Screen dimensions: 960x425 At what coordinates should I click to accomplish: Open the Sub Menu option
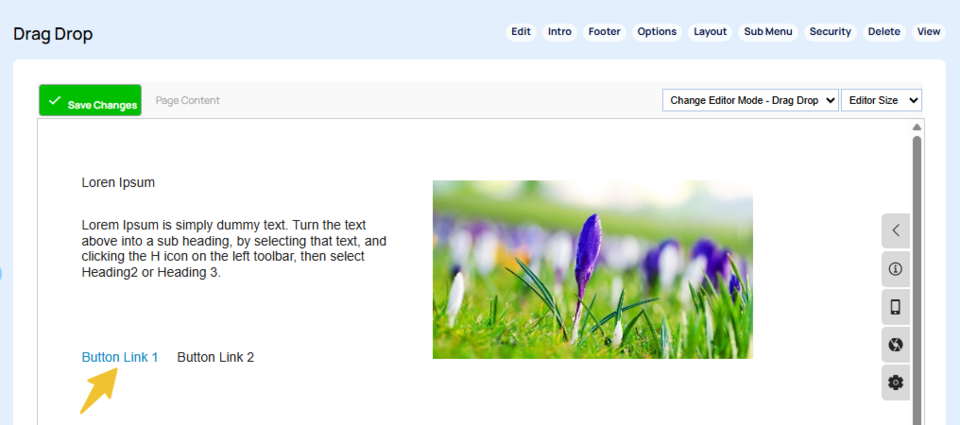point(768,32)
